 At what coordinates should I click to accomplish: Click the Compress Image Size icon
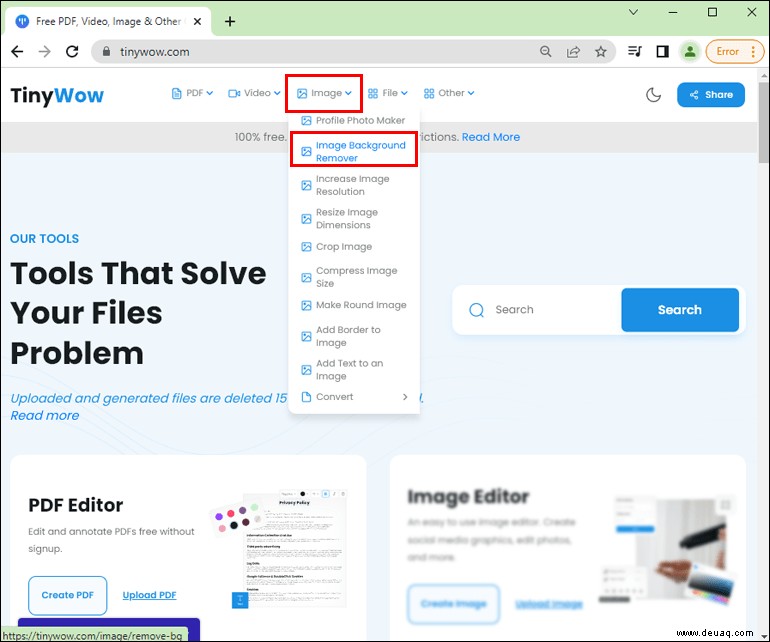pyautogui.click(x=306, y=278)
